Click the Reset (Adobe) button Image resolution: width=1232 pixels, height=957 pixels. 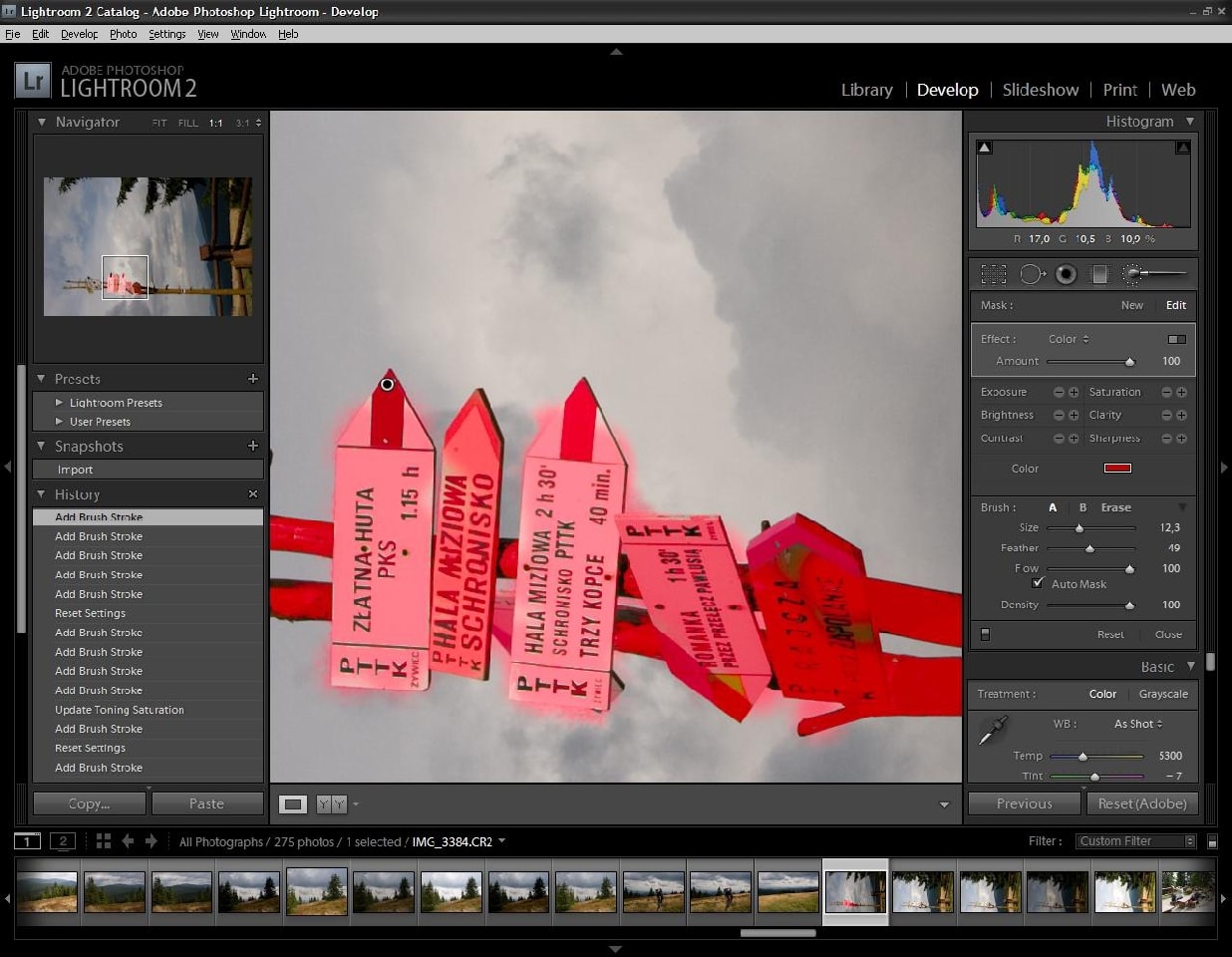(1142, 803)
